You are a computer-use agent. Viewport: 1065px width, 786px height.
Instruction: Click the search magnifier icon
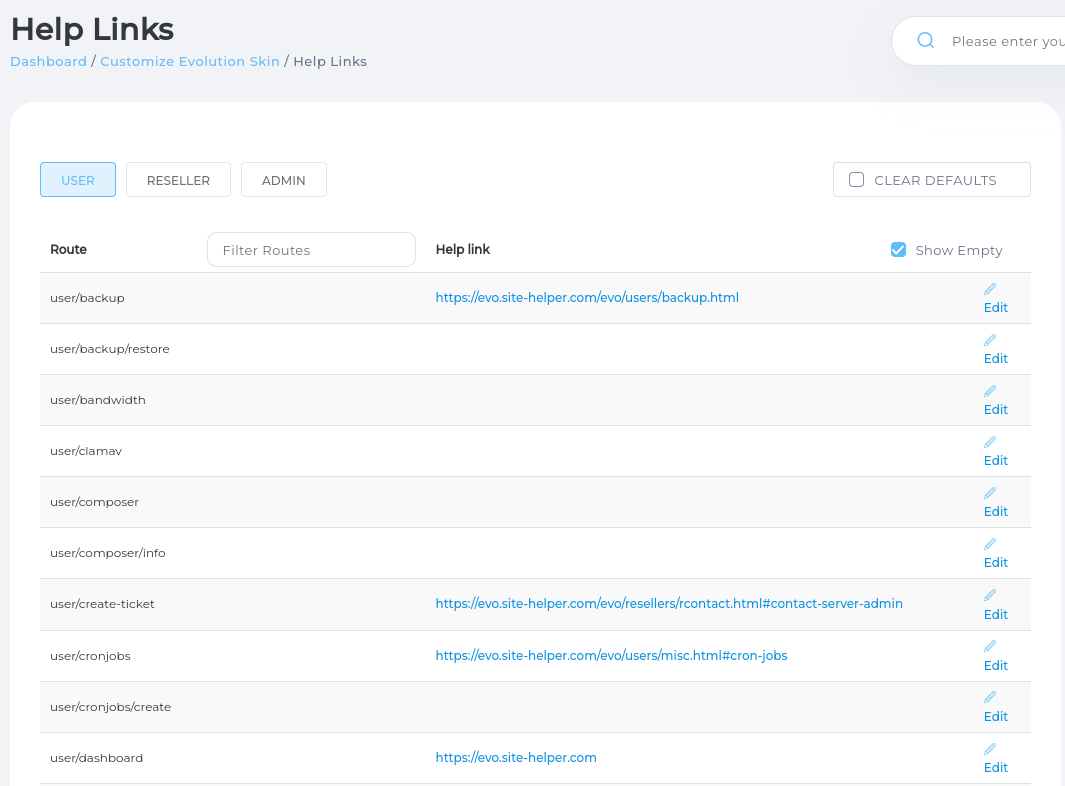tap(925, 41)
